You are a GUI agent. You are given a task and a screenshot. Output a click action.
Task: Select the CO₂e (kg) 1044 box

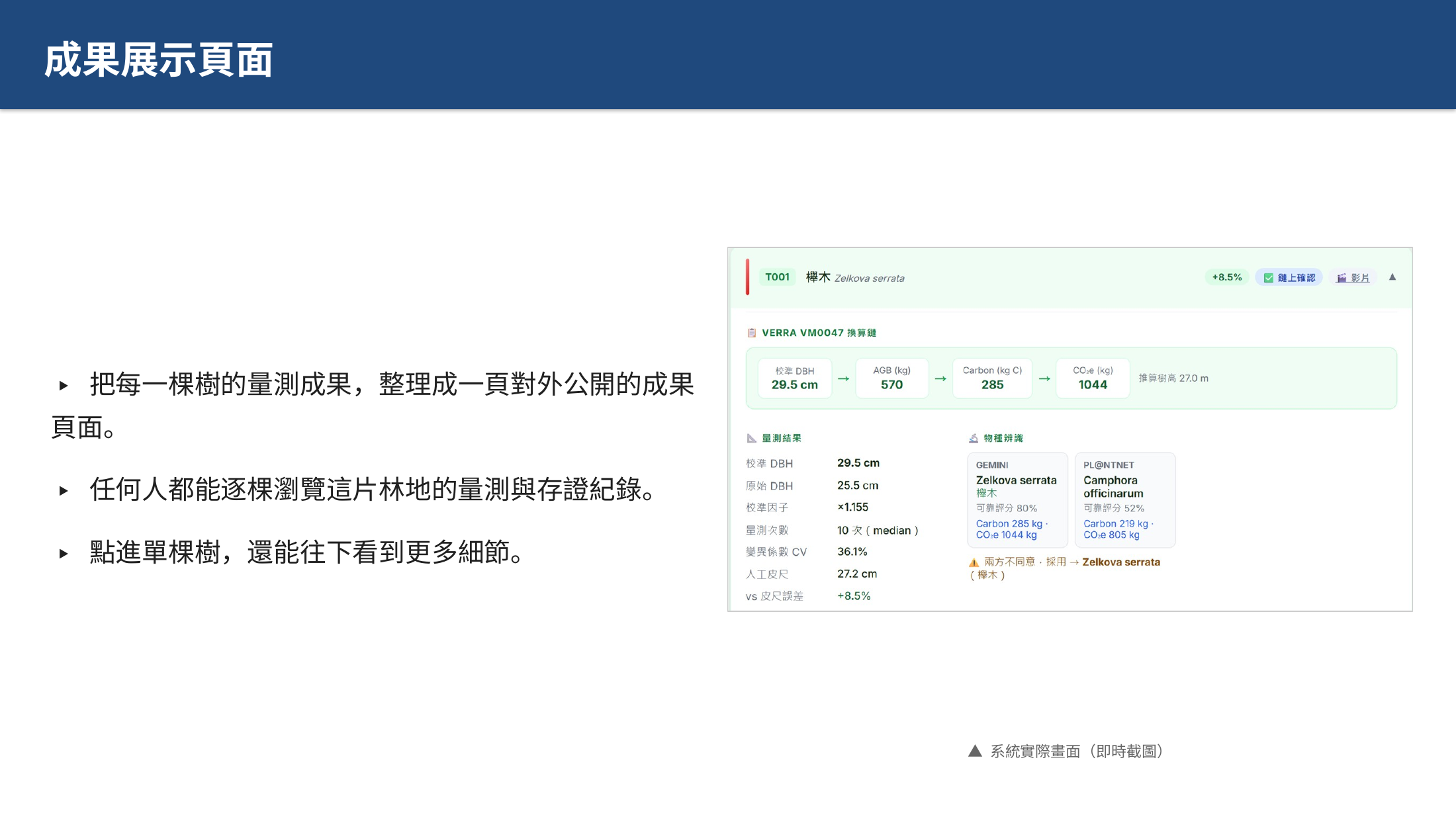click(1093, 378)
